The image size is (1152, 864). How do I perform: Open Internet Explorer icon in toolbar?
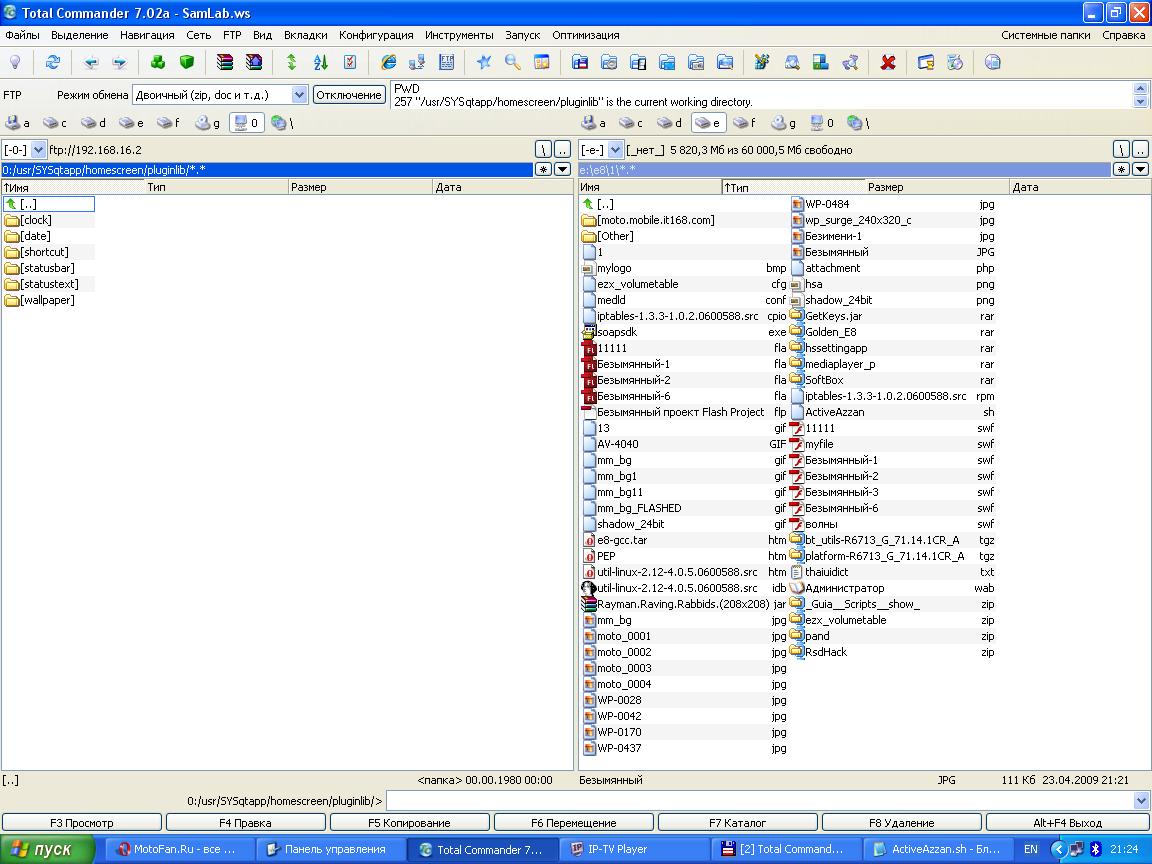coord(388,62)
